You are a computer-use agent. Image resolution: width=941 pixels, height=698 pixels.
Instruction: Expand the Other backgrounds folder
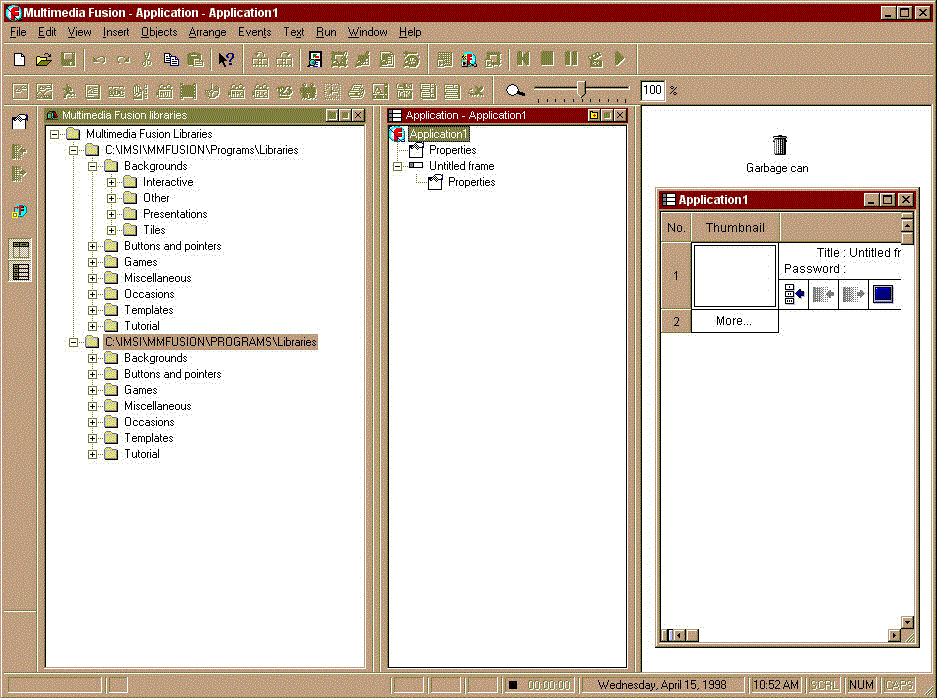[112, 198]
